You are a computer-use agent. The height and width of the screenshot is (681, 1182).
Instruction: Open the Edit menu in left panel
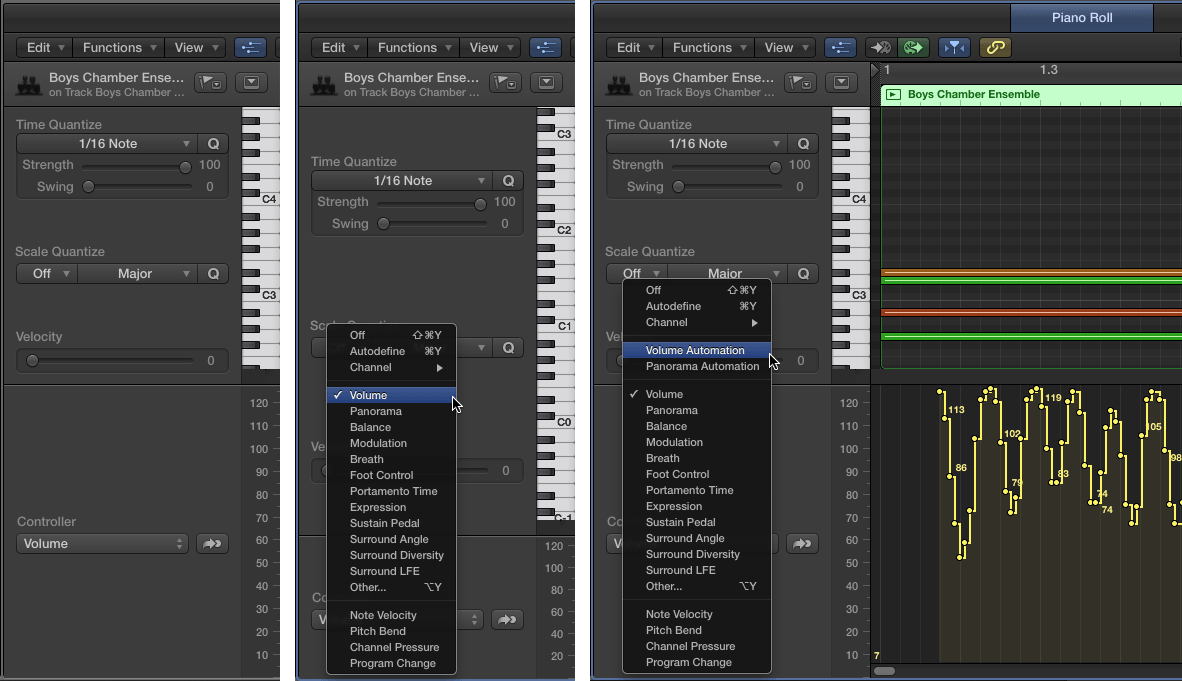(x=45, y=48)
